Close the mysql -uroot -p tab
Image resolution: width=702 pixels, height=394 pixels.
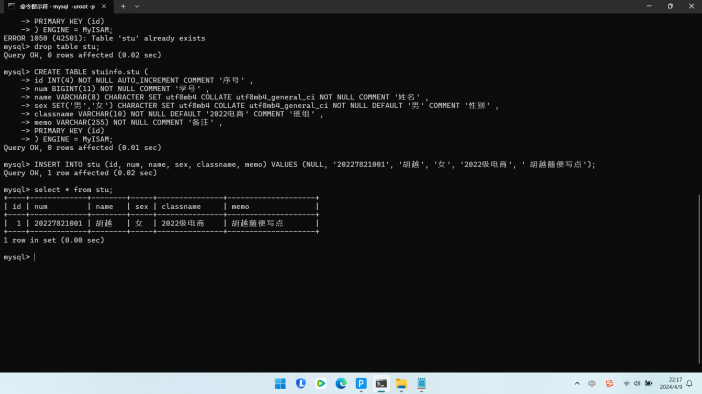[x=104, y=6]
